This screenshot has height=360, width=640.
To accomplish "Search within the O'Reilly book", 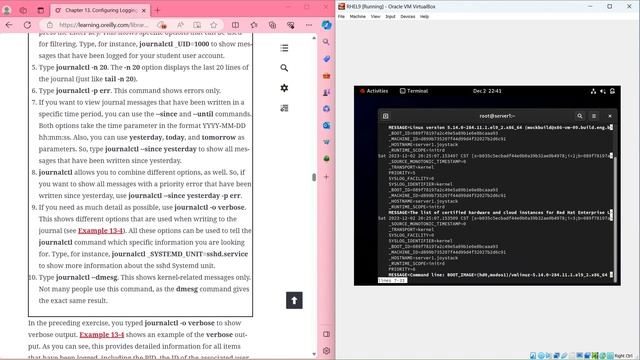I will point(284,68).
